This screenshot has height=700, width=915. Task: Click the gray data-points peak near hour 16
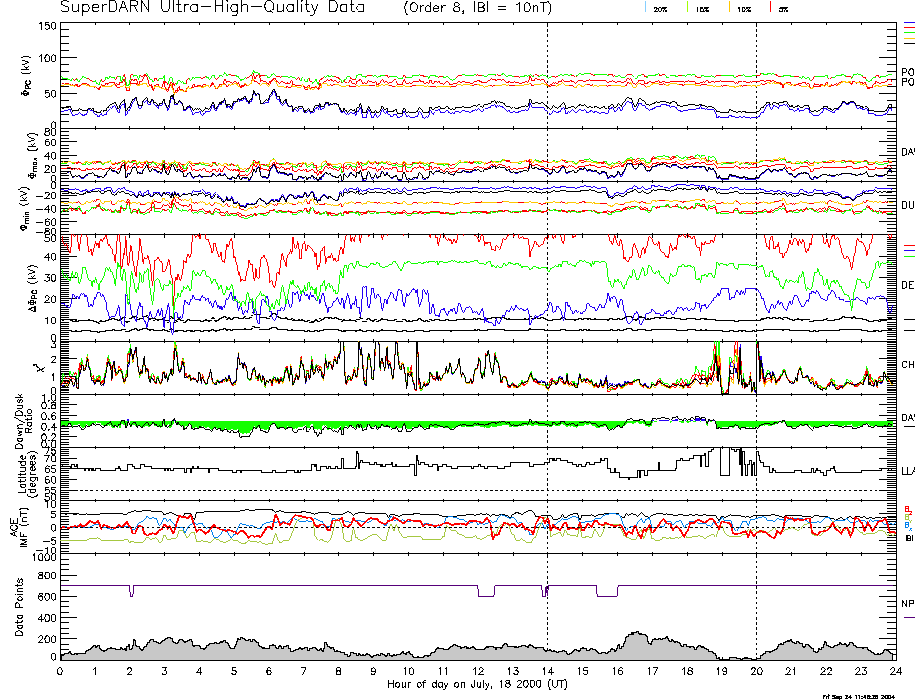click(x=633, y=635)
